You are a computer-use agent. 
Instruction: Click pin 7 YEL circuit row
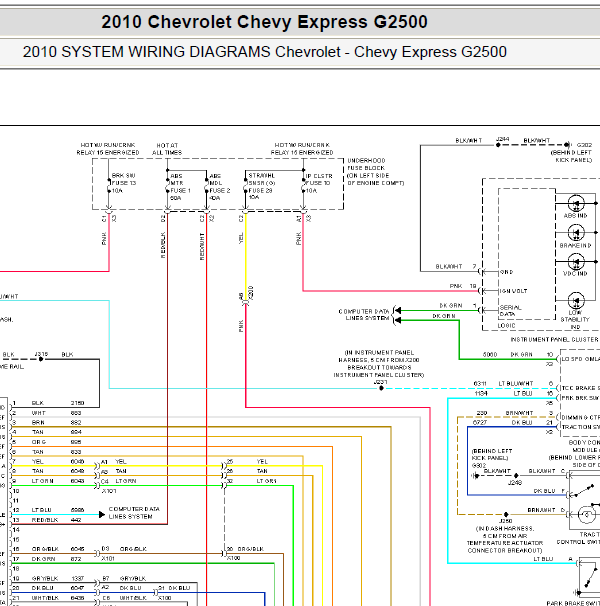click(x=48, y=461)
